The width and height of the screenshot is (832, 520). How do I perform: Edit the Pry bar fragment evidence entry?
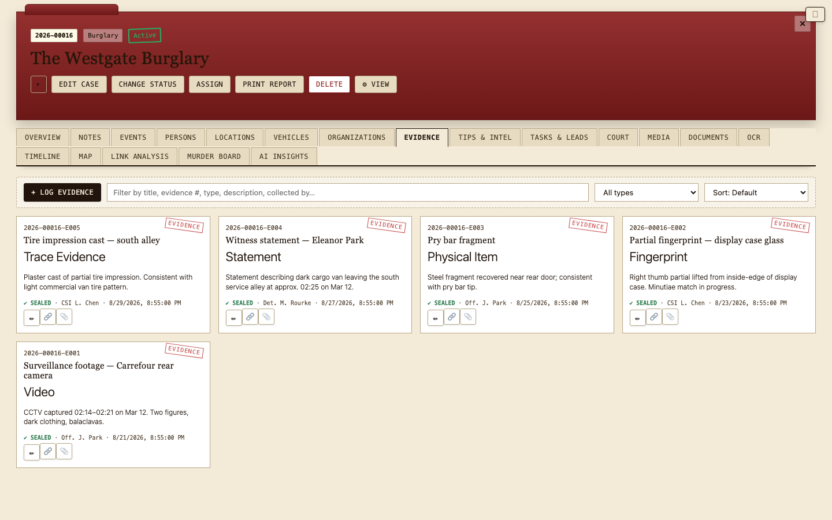point(435,318)
